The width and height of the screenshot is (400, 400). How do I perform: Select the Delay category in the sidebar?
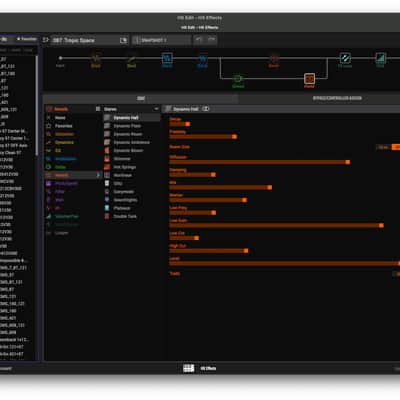point(60,167)
